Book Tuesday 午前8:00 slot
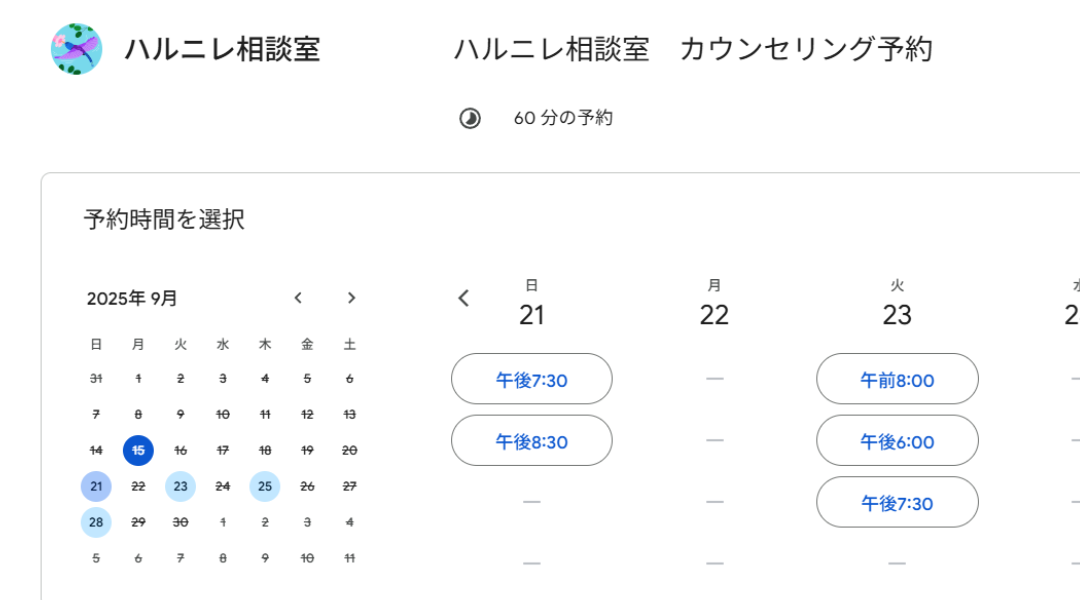 897,379
